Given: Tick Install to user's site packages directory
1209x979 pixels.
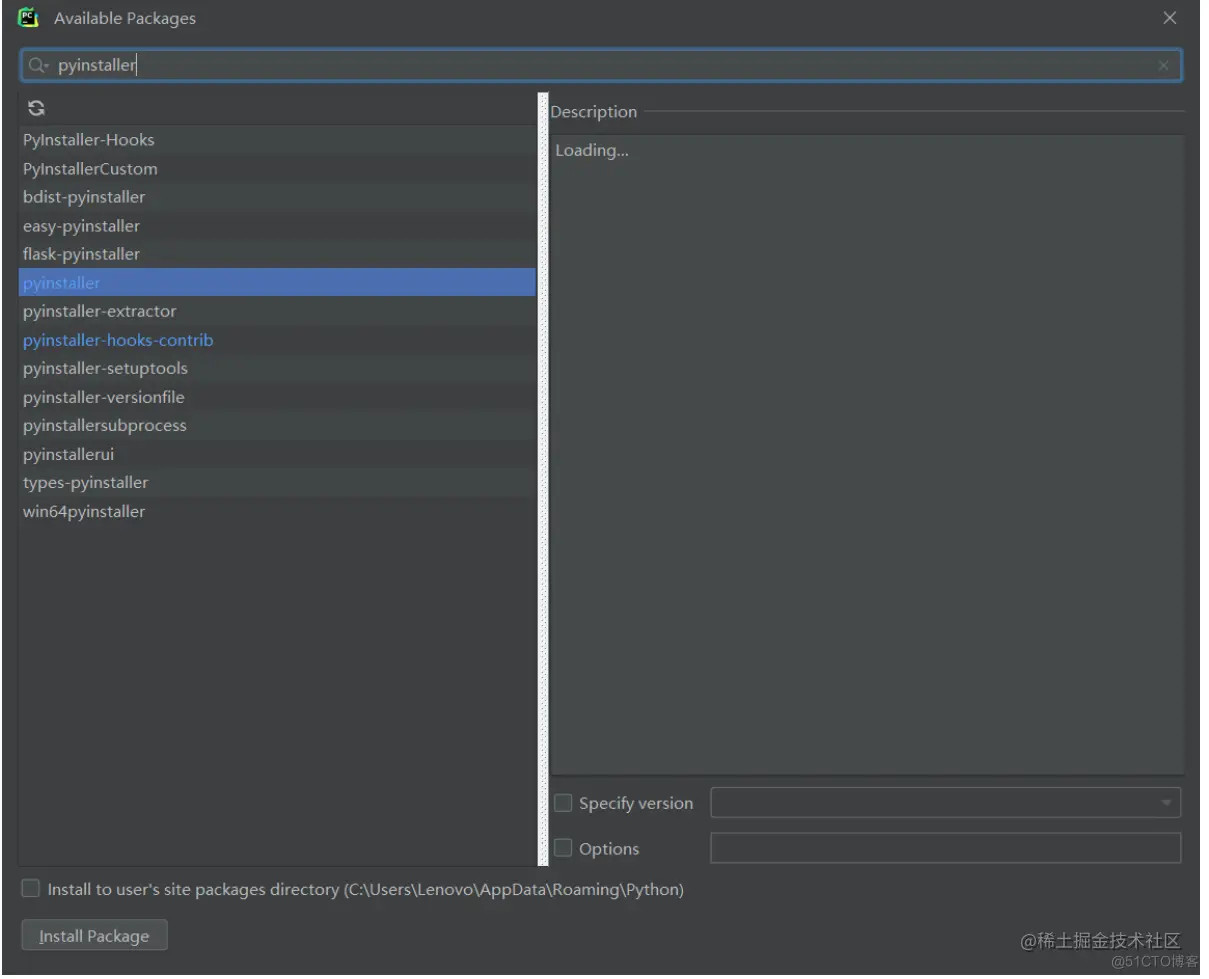Looking at the screenshot, I should 31,889.
